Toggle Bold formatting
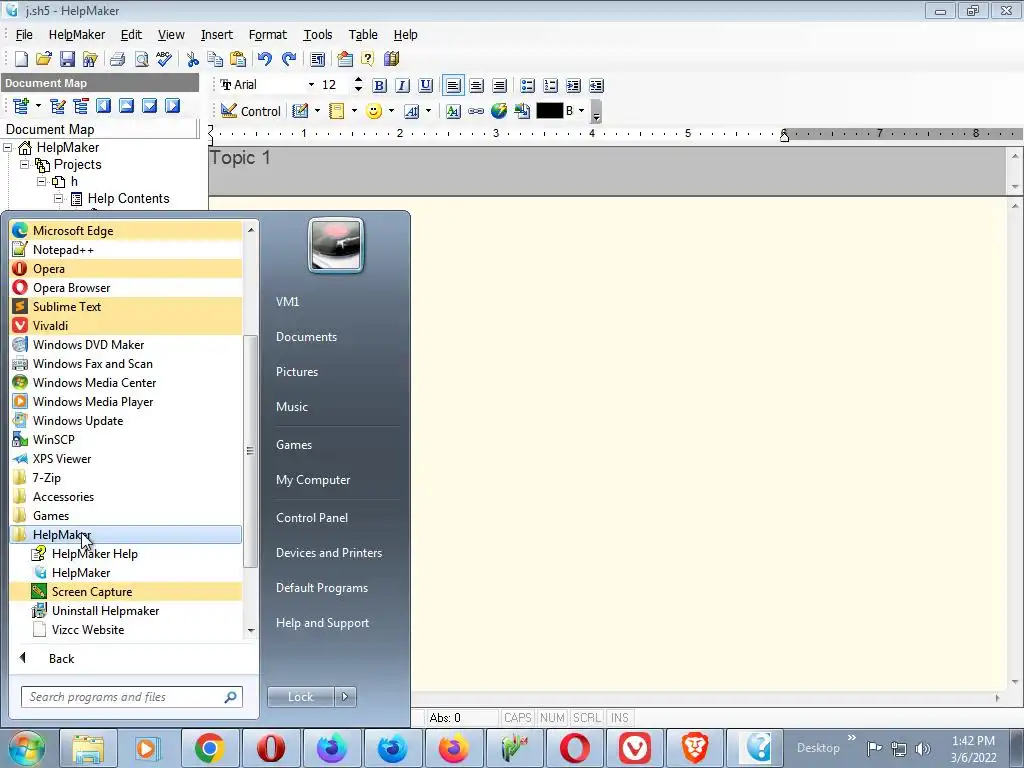Image resolution: width=1024 pixels, height=768 pixels. 379,86
